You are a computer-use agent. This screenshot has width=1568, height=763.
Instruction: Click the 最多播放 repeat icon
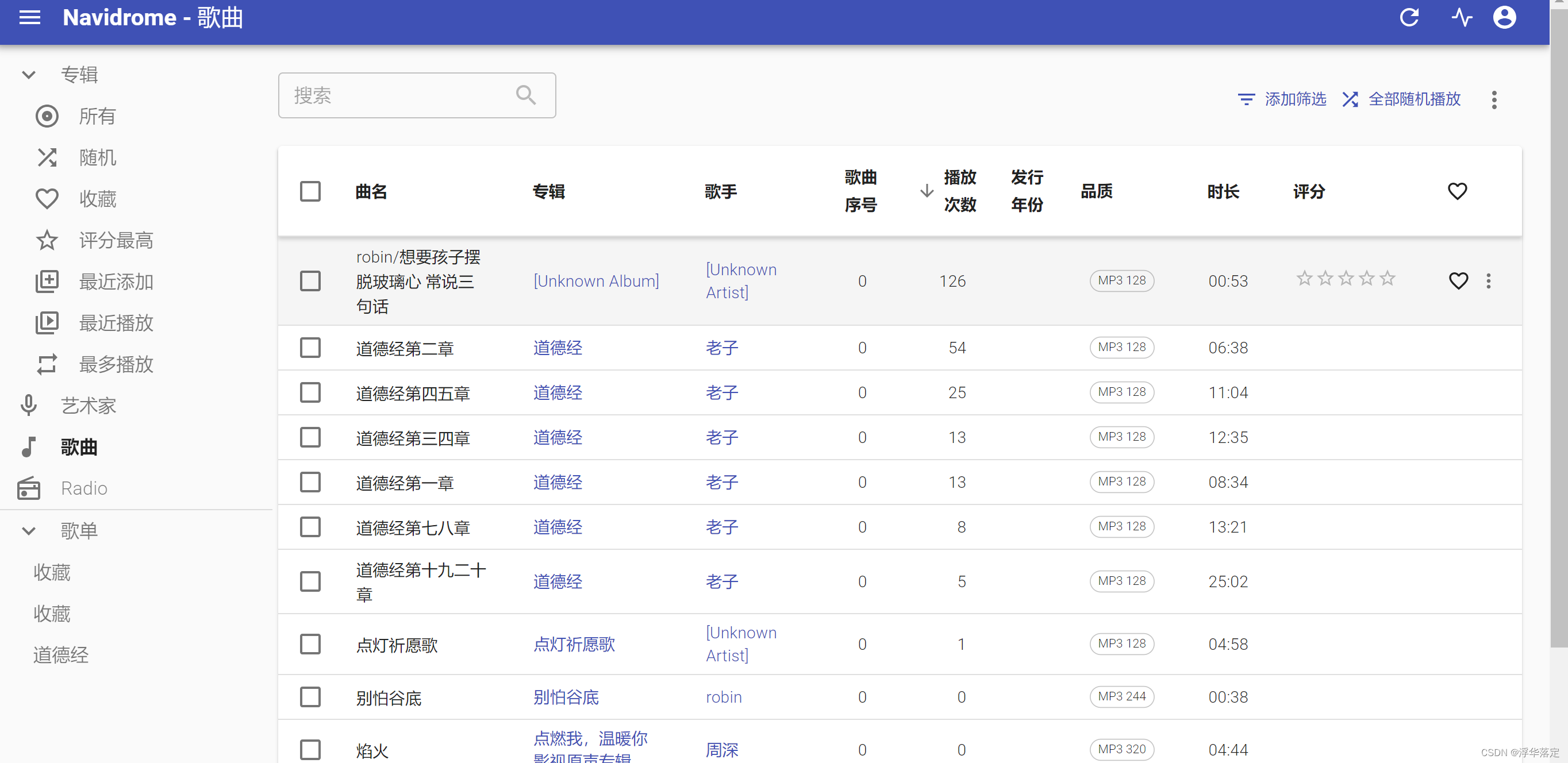point(47,364)
